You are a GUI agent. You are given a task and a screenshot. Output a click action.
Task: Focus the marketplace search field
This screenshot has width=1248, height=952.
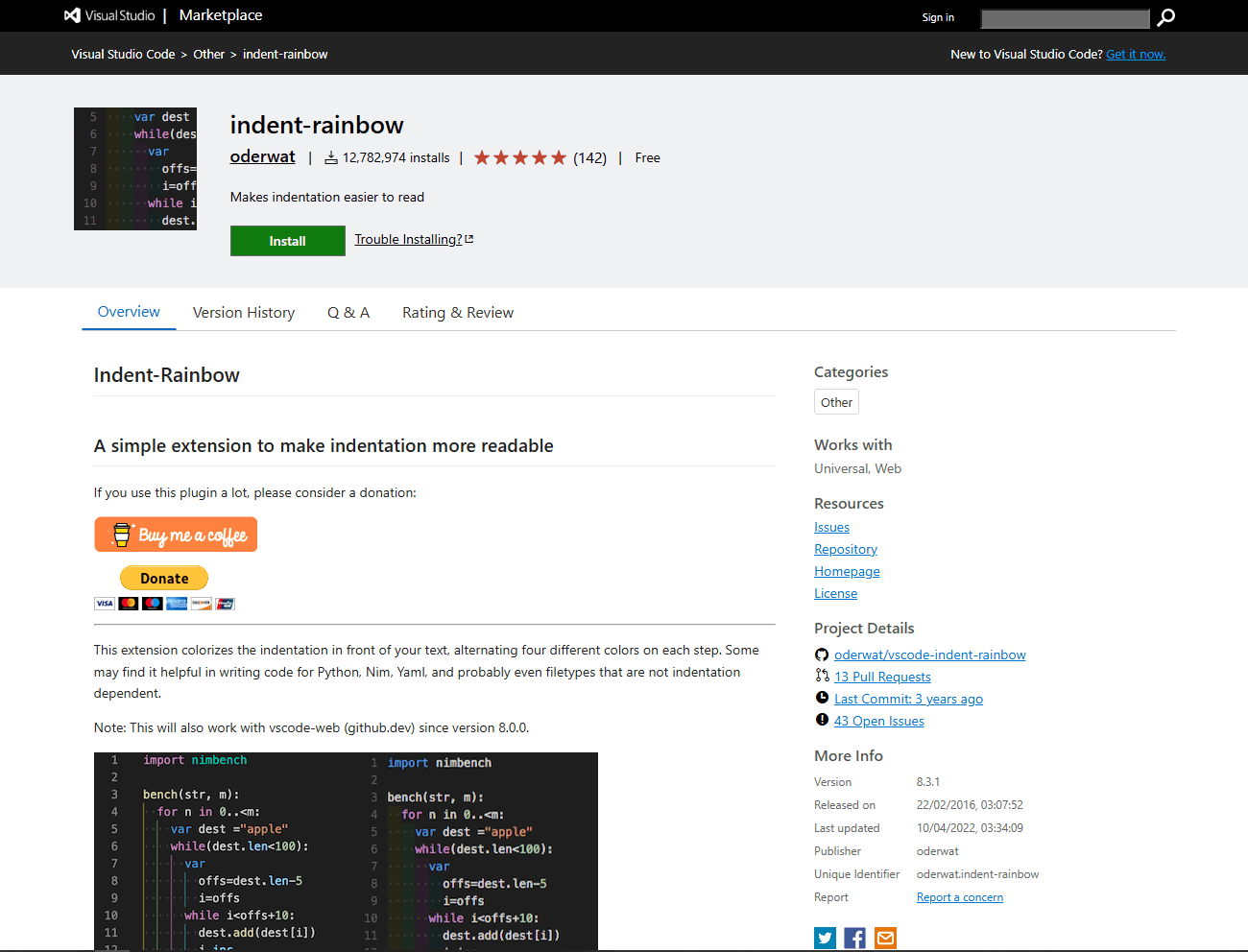tap(1065, 18)
